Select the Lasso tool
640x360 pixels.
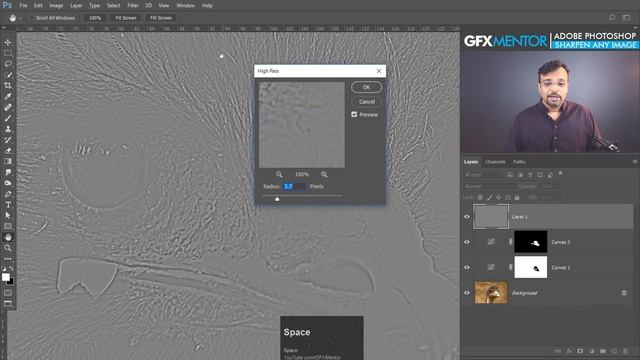[x=8, y=64]
